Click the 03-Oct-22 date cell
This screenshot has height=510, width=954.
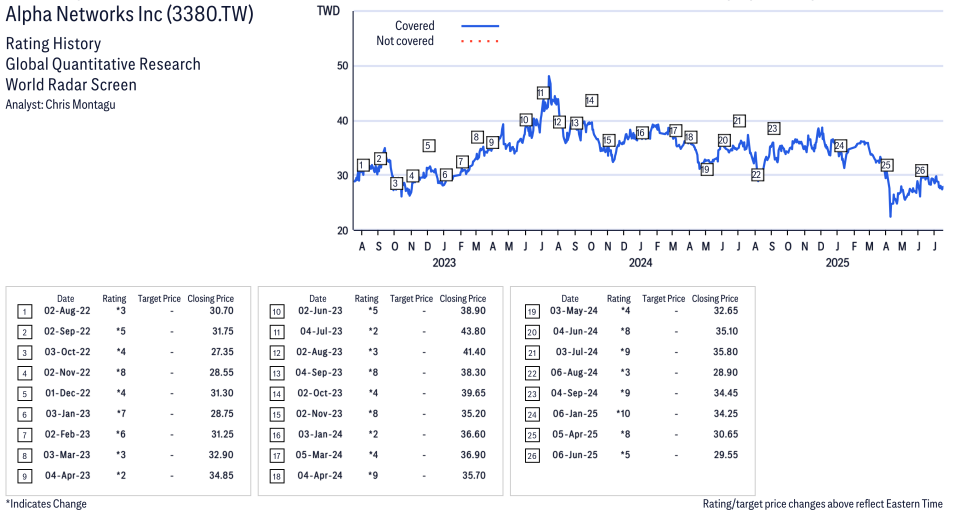tap(67, 352)
